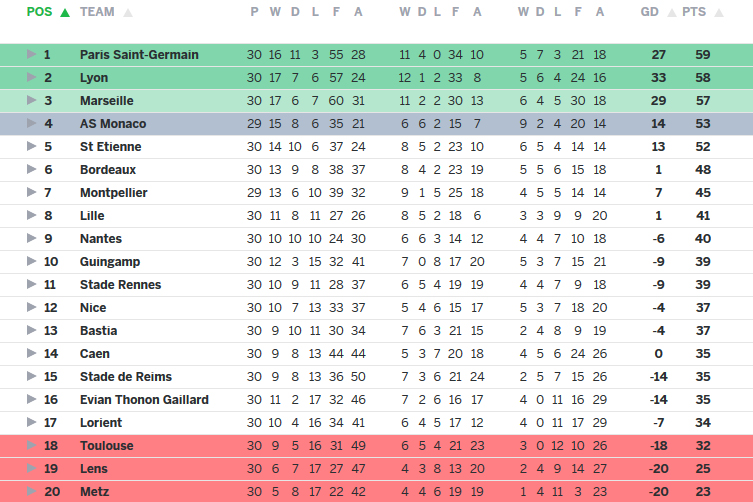
Task: Select the Evian Thonon Gaillard team name
Action: (144, 400)
